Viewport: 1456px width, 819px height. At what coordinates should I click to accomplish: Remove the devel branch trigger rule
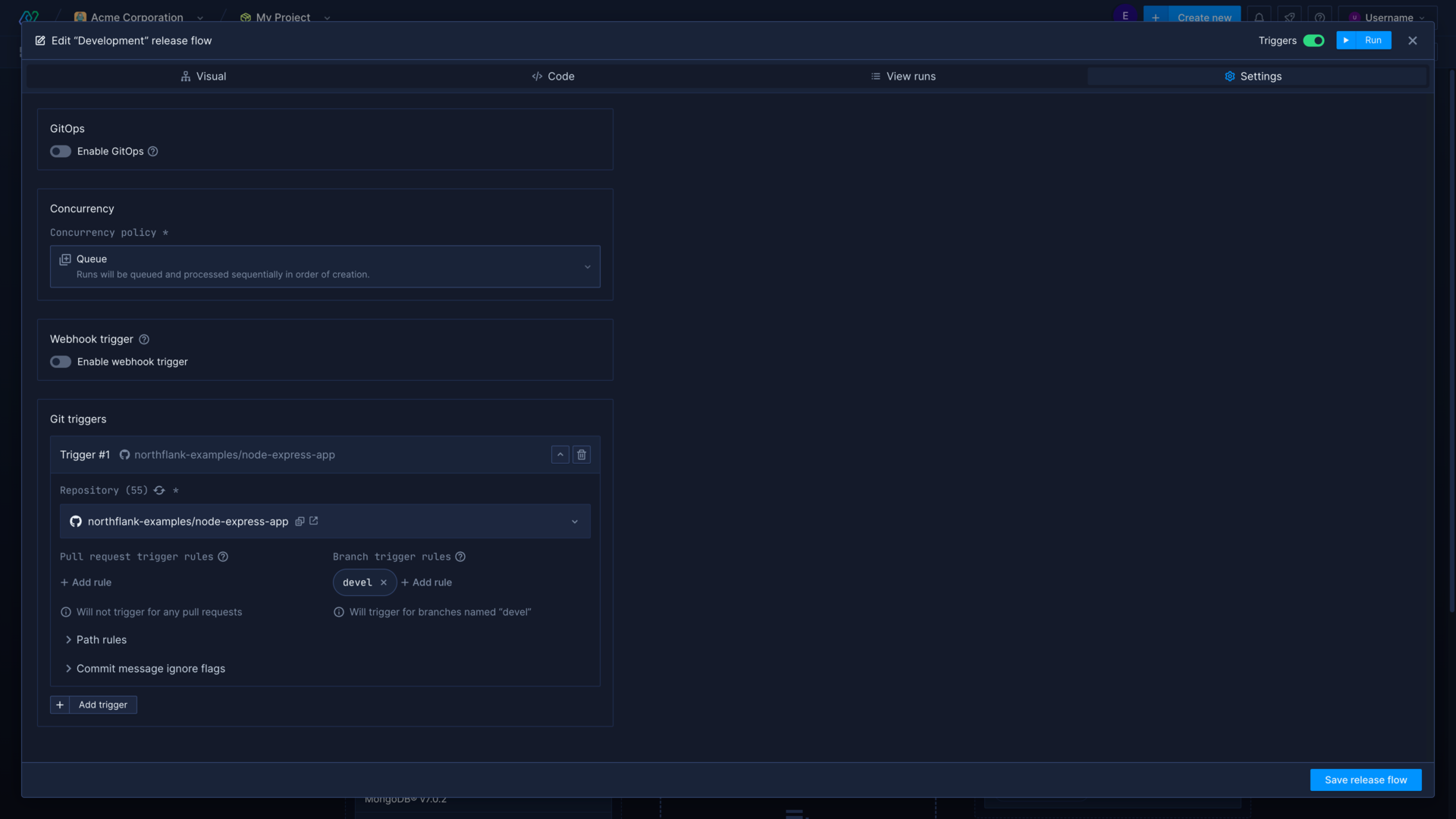[384, 582]
